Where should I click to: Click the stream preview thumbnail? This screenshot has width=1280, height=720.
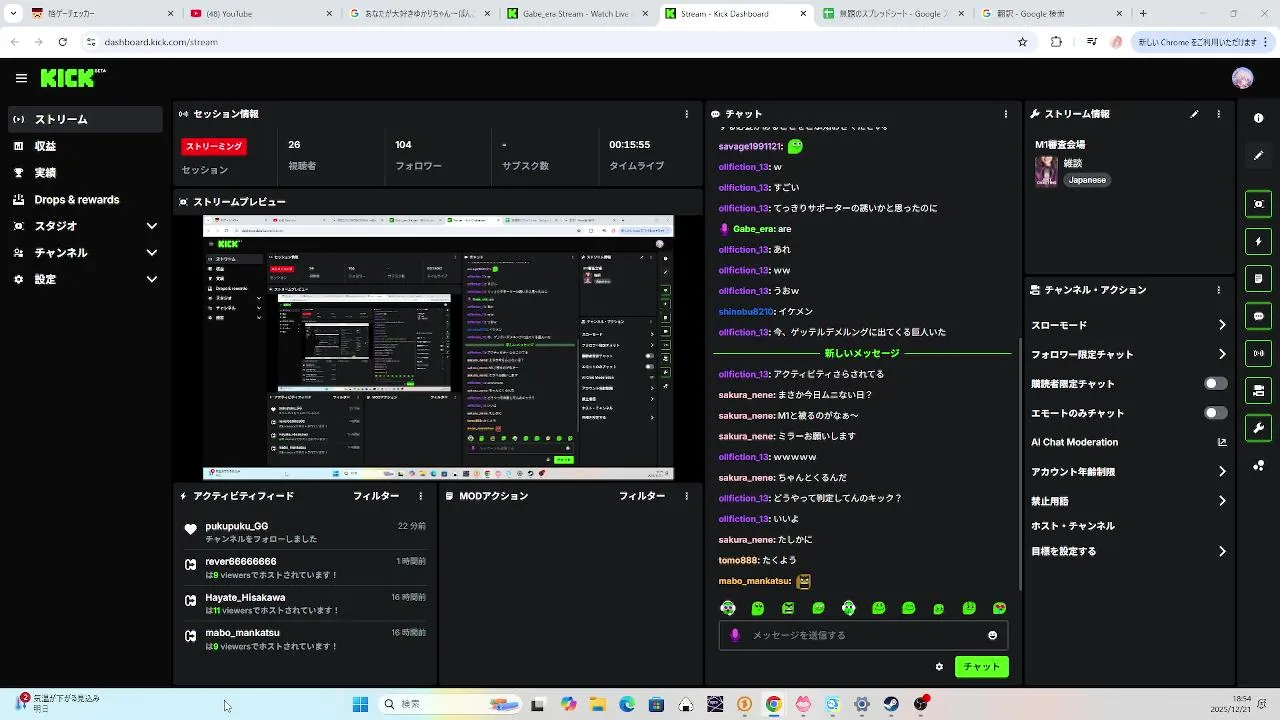click(438, 348)
